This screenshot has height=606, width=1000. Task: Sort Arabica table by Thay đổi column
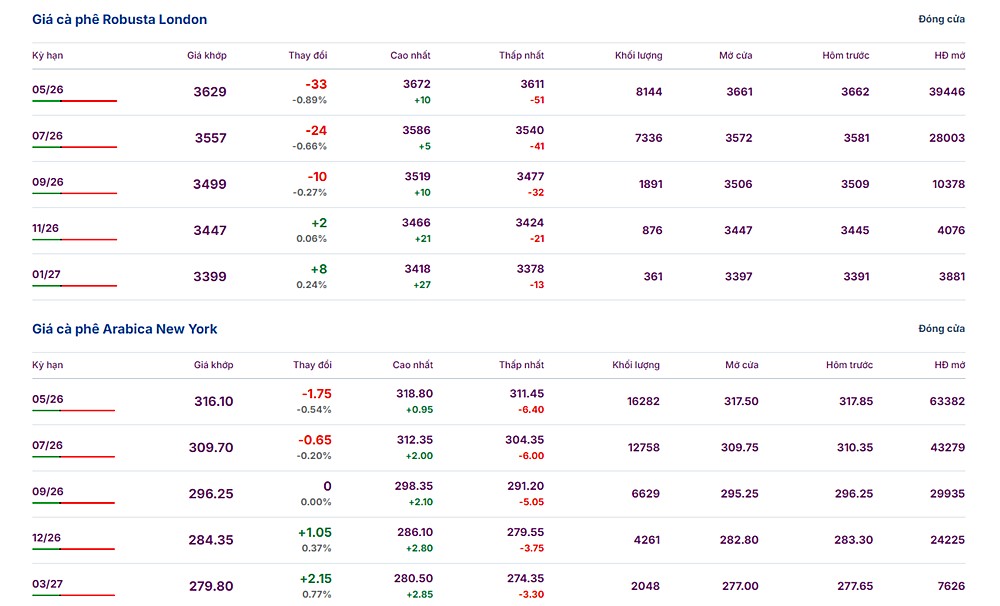tap(312, 365)
